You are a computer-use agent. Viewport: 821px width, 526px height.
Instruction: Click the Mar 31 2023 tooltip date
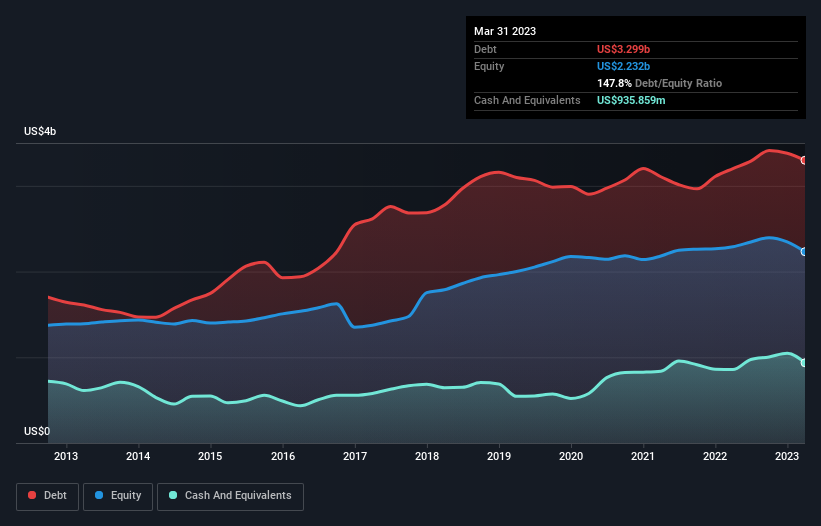[505, 31]
